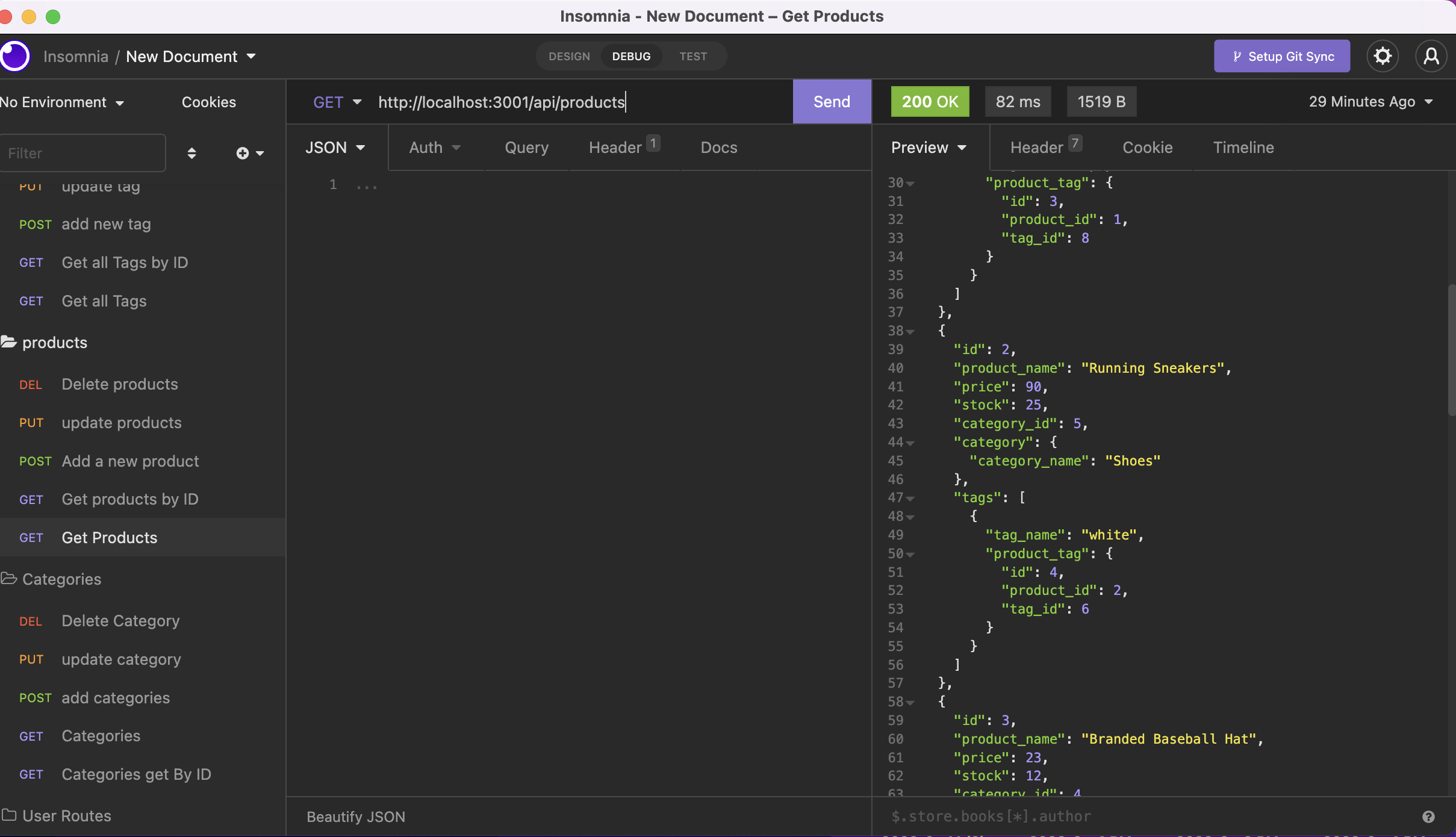Open the response Header tab
Viewport: 1456px width, 837px height.
1045,148
